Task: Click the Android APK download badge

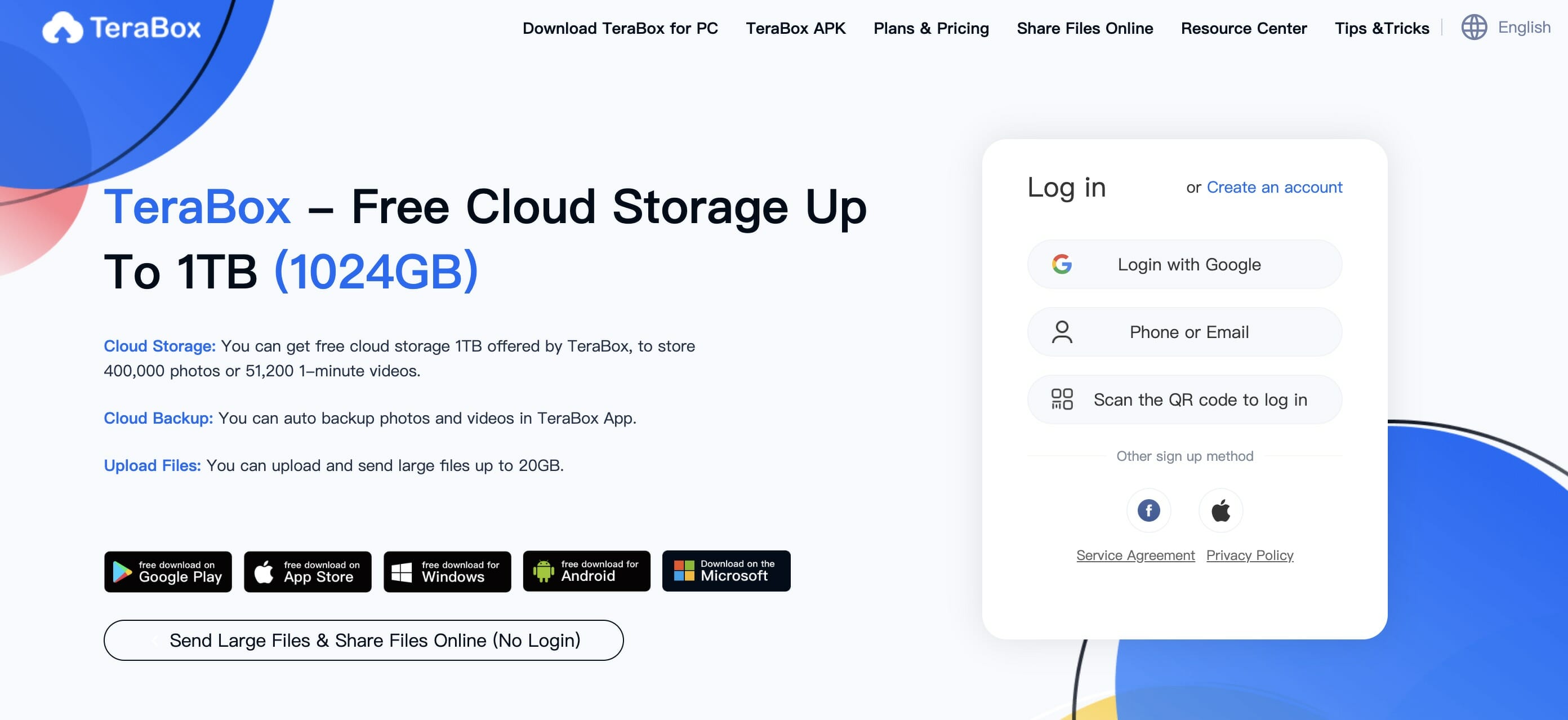Action: [x=586, y=571]
